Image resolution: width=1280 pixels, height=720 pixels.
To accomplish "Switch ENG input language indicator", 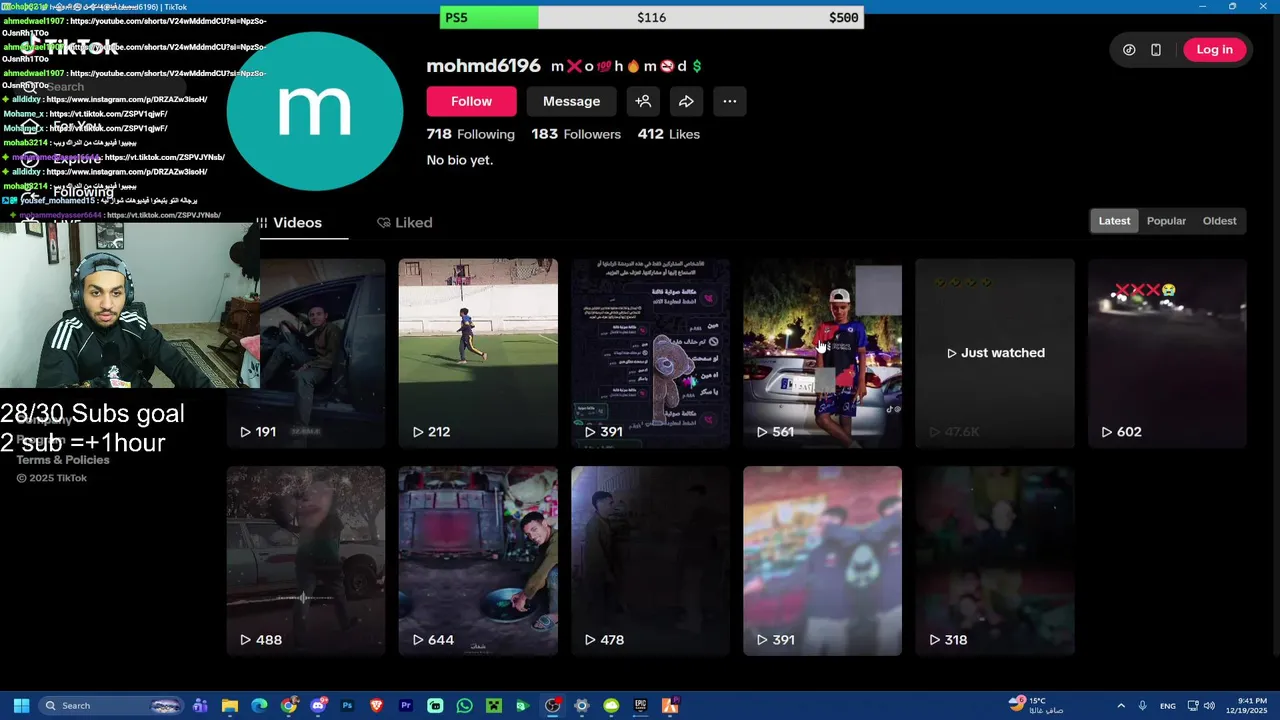I will [1168, 706].
